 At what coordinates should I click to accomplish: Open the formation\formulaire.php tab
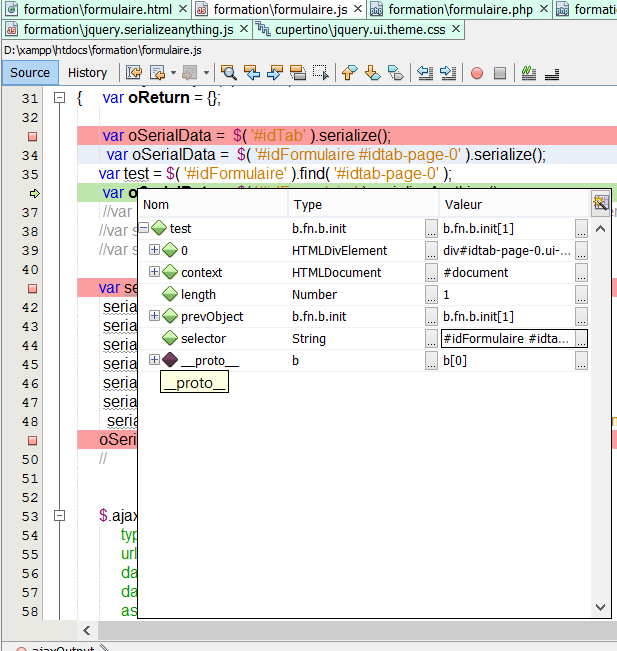[460, 9]
